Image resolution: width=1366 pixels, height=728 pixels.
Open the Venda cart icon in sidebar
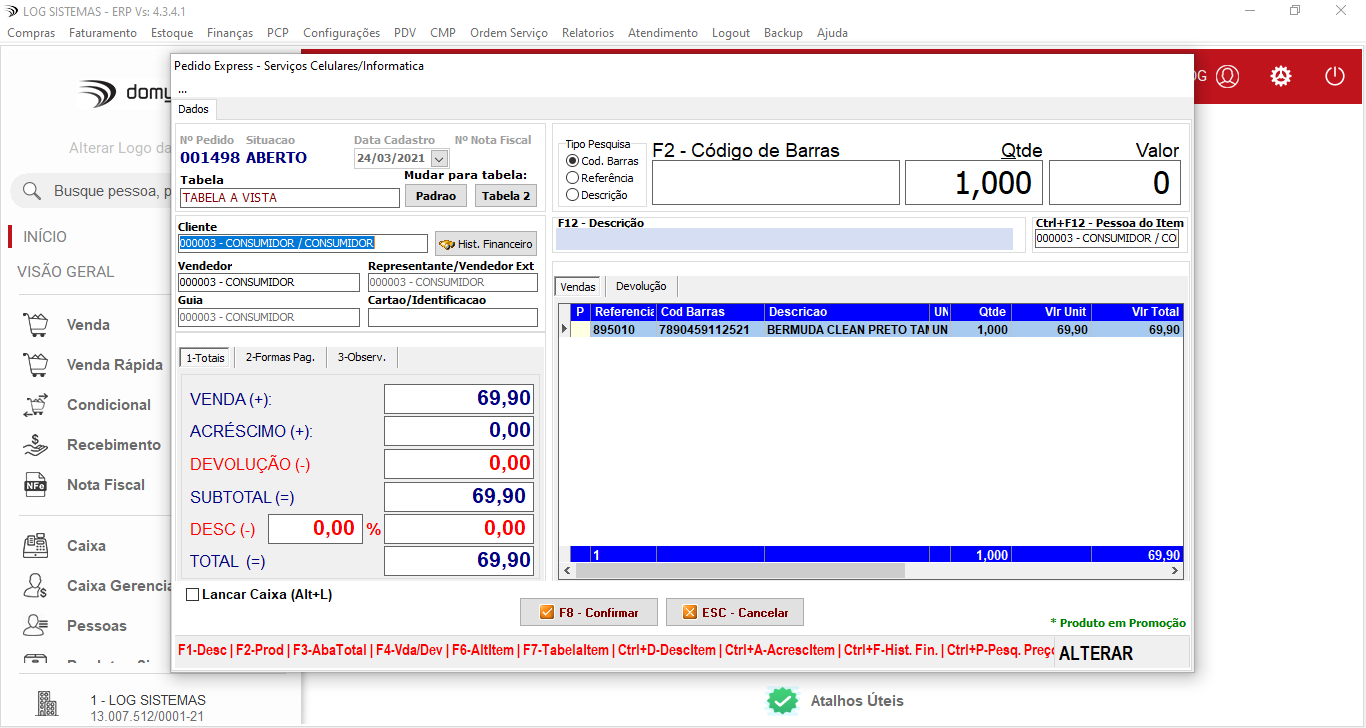tap(36, 325)
